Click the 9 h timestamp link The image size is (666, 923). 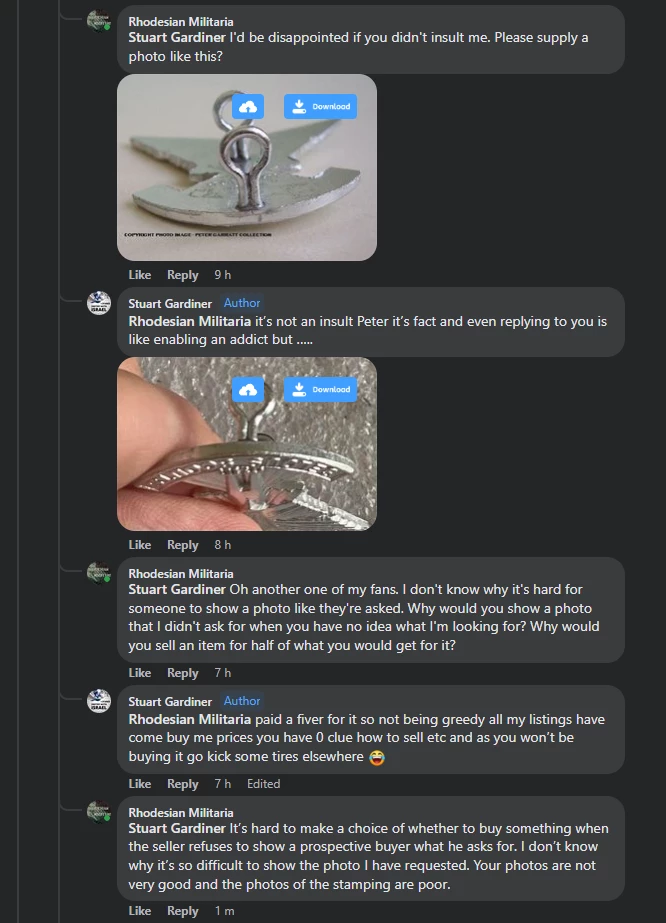[x=222, y=275]
